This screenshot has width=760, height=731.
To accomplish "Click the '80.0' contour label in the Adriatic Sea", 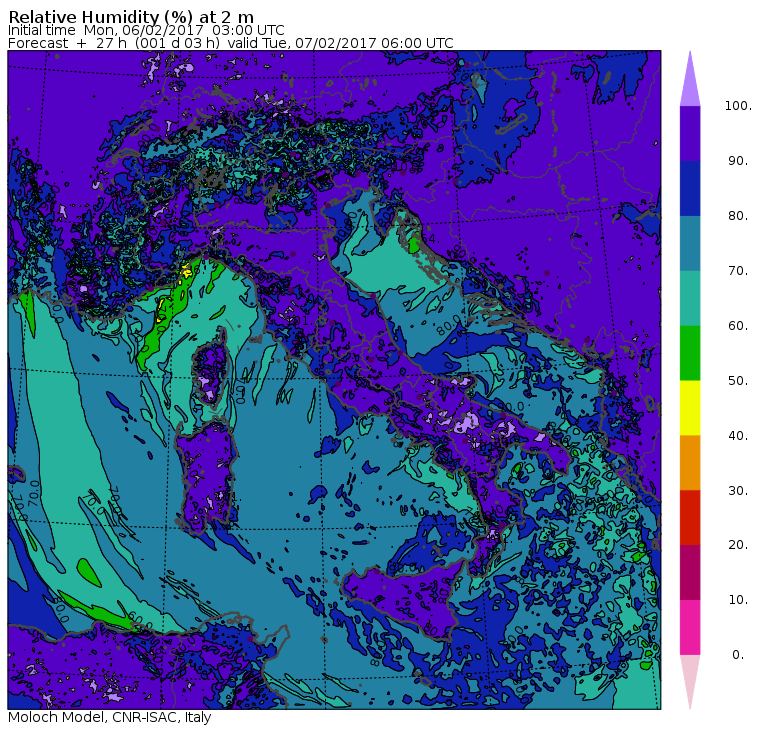I will [x=448, y=325].
